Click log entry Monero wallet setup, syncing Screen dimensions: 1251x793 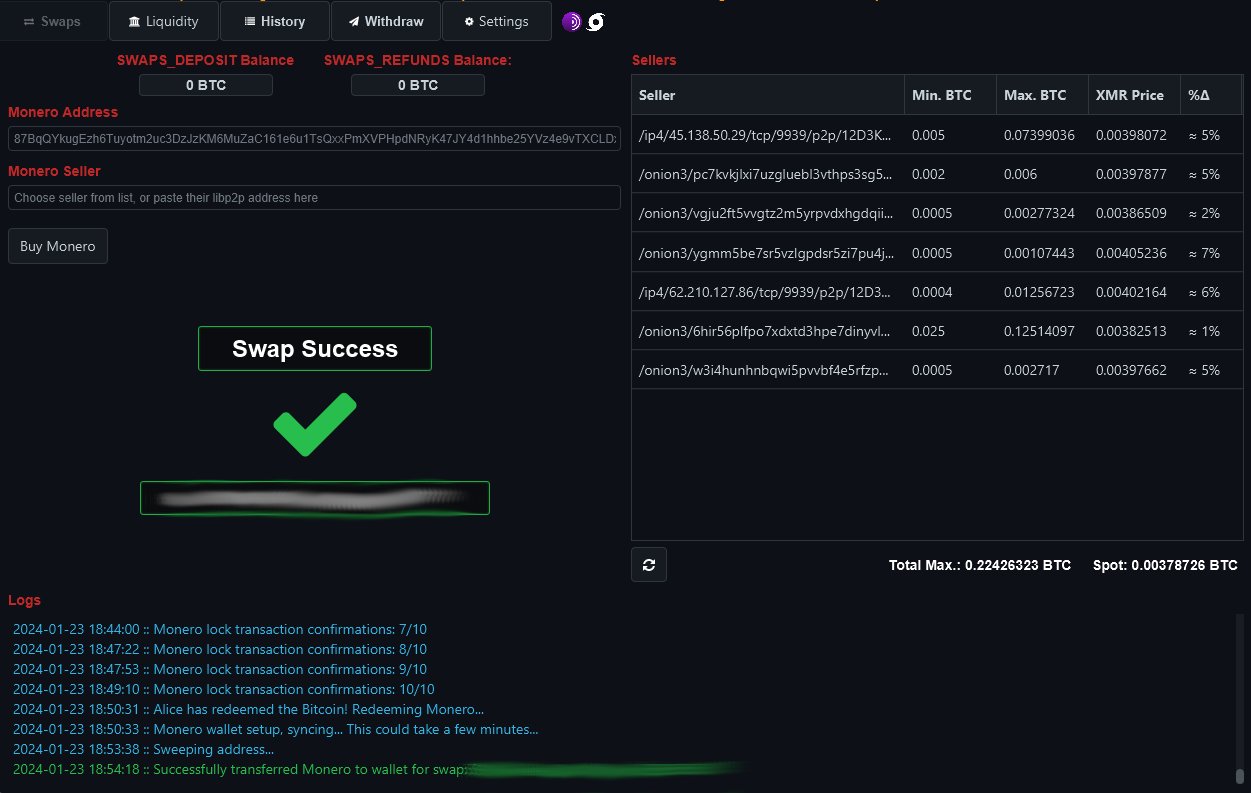[x=276, y=729]
